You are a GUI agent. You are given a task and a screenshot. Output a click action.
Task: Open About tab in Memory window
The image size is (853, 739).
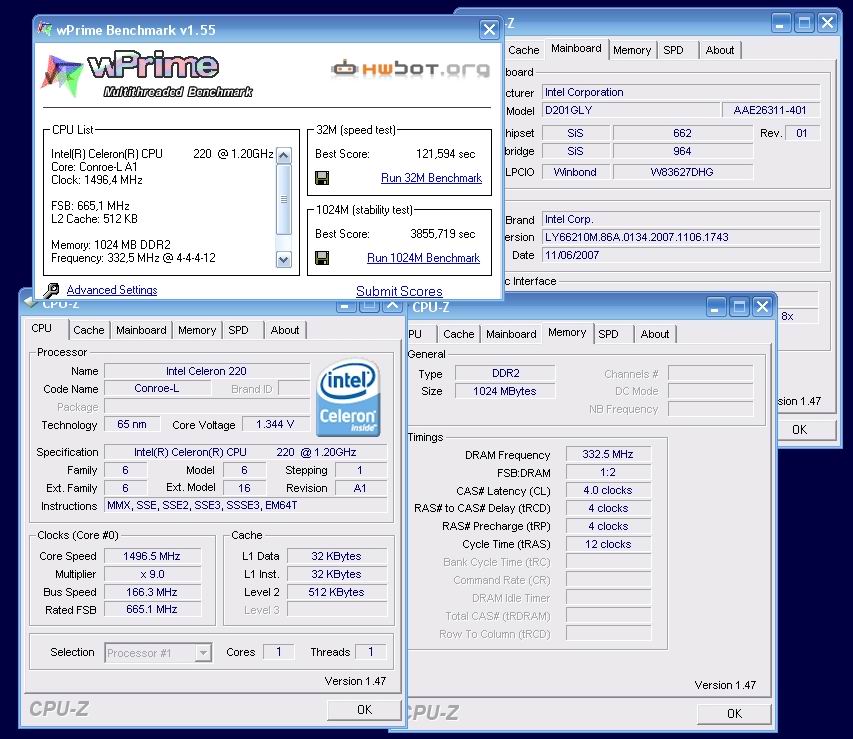tap(655, 334)
